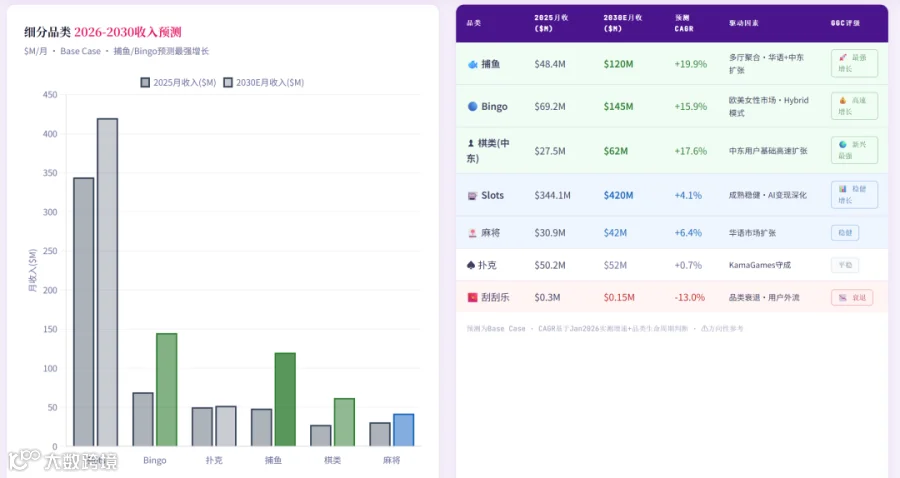Click the slot machine icon beside Slots
This screenshot has width=900, height=478.
pos(472,196)
